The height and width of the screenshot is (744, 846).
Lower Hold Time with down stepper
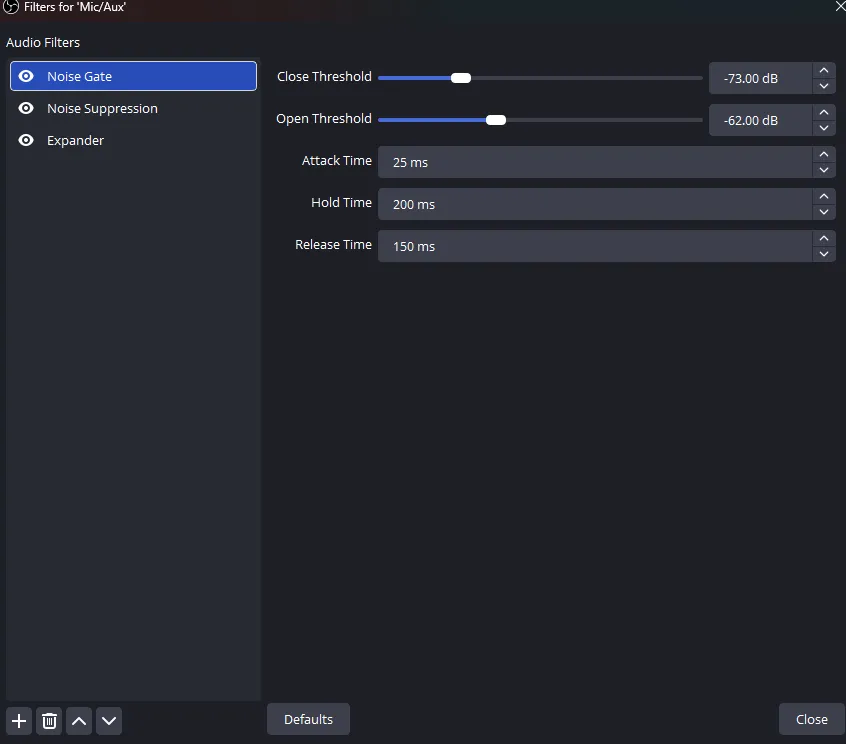coord(824,212)
